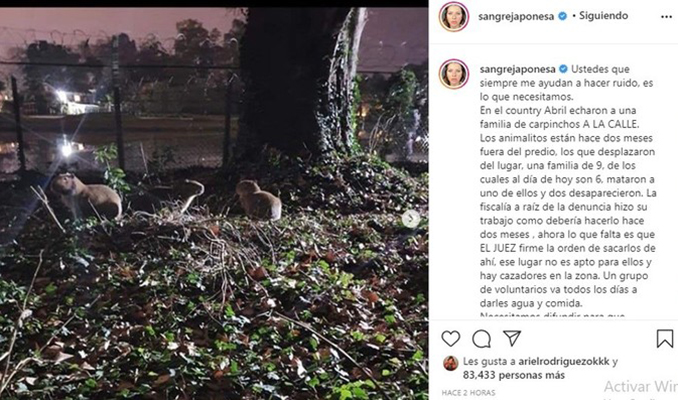Click the small liker avatar next to Les gusta
The width and height of the screenshot is (678, 400).
coord(450,363)
